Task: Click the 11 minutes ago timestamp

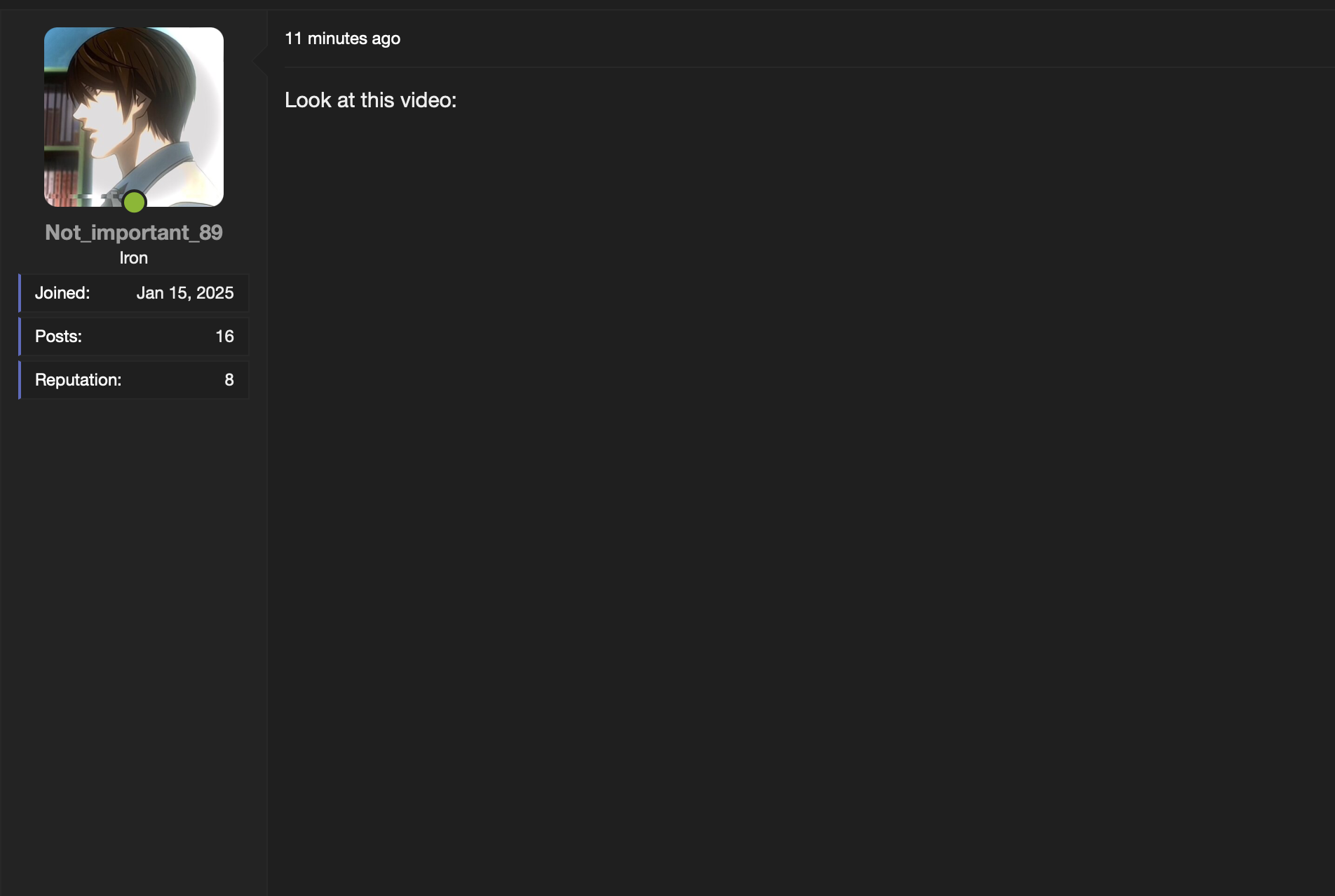Action: pos(342,39)
